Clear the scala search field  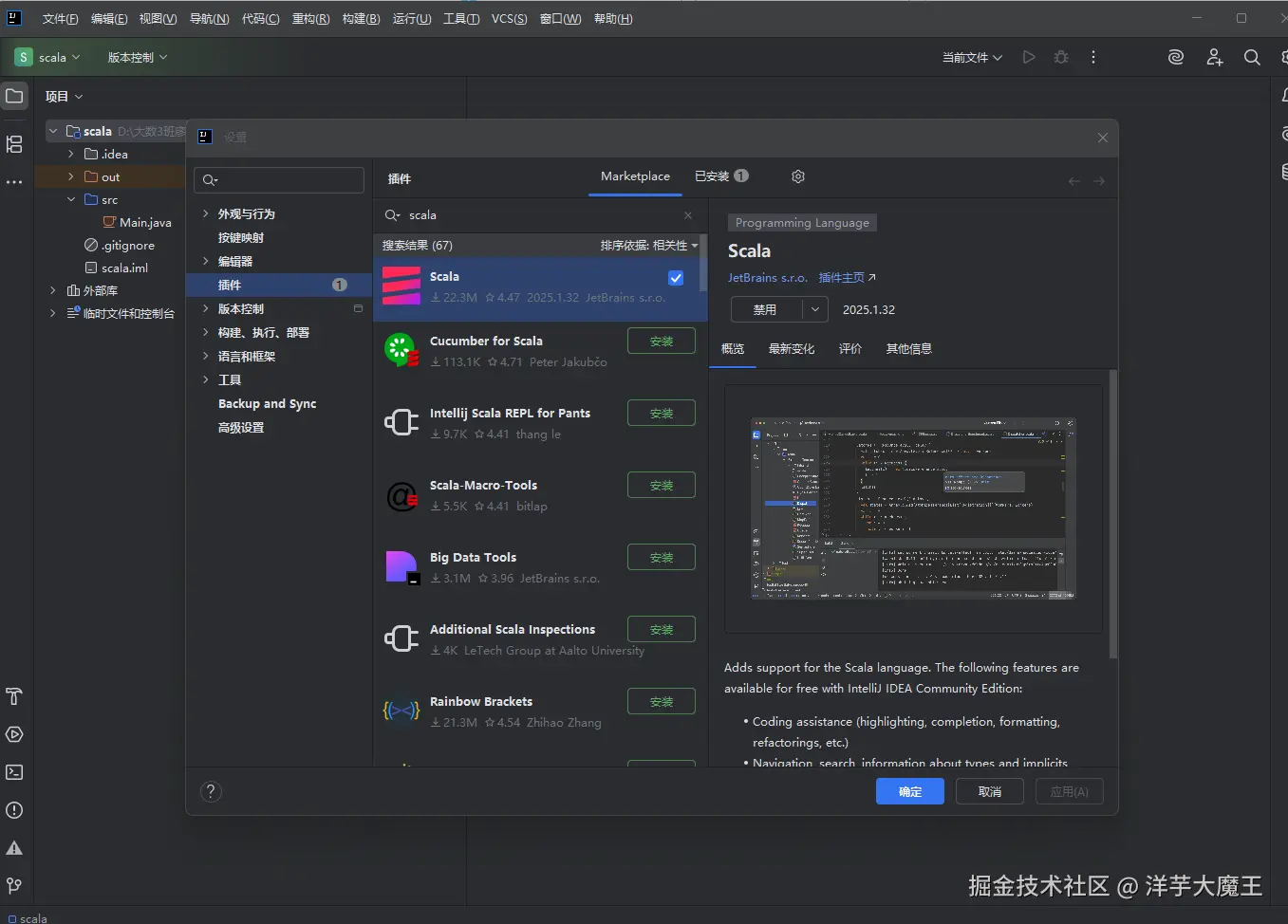pyautogui.click(x=688, y=215)
